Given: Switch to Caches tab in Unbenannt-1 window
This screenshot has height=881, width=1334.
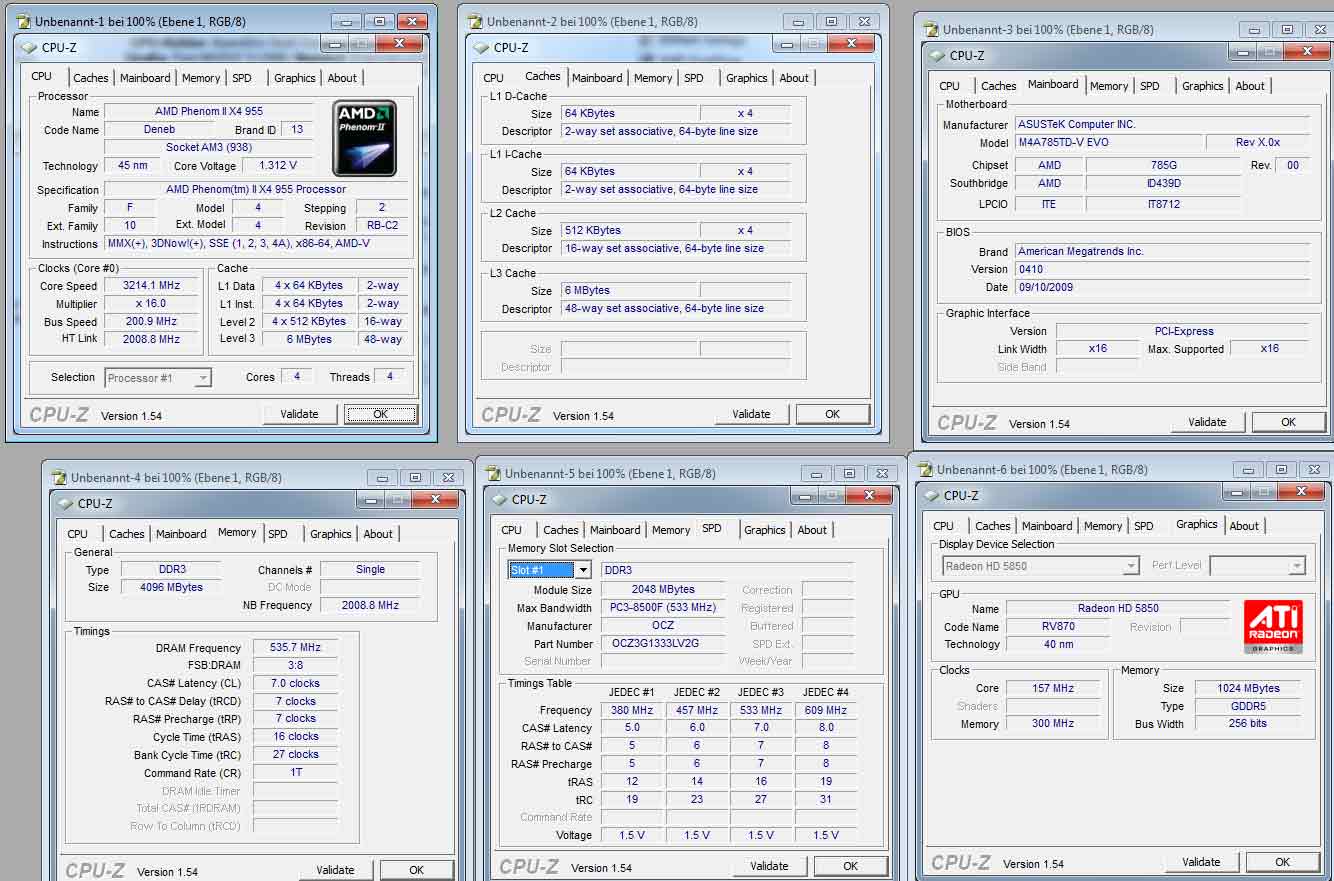Looking at the screenshot, I should point(90,78).
